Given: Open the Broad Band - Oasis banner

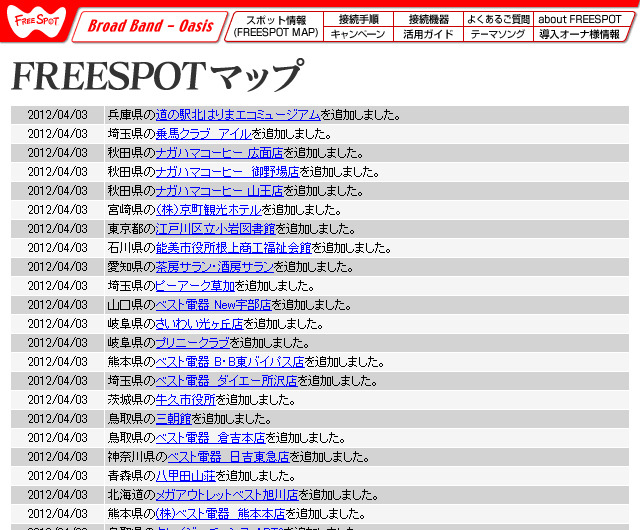Looking at the screenshot, I should pyautogui.click(x=150, y=27).
